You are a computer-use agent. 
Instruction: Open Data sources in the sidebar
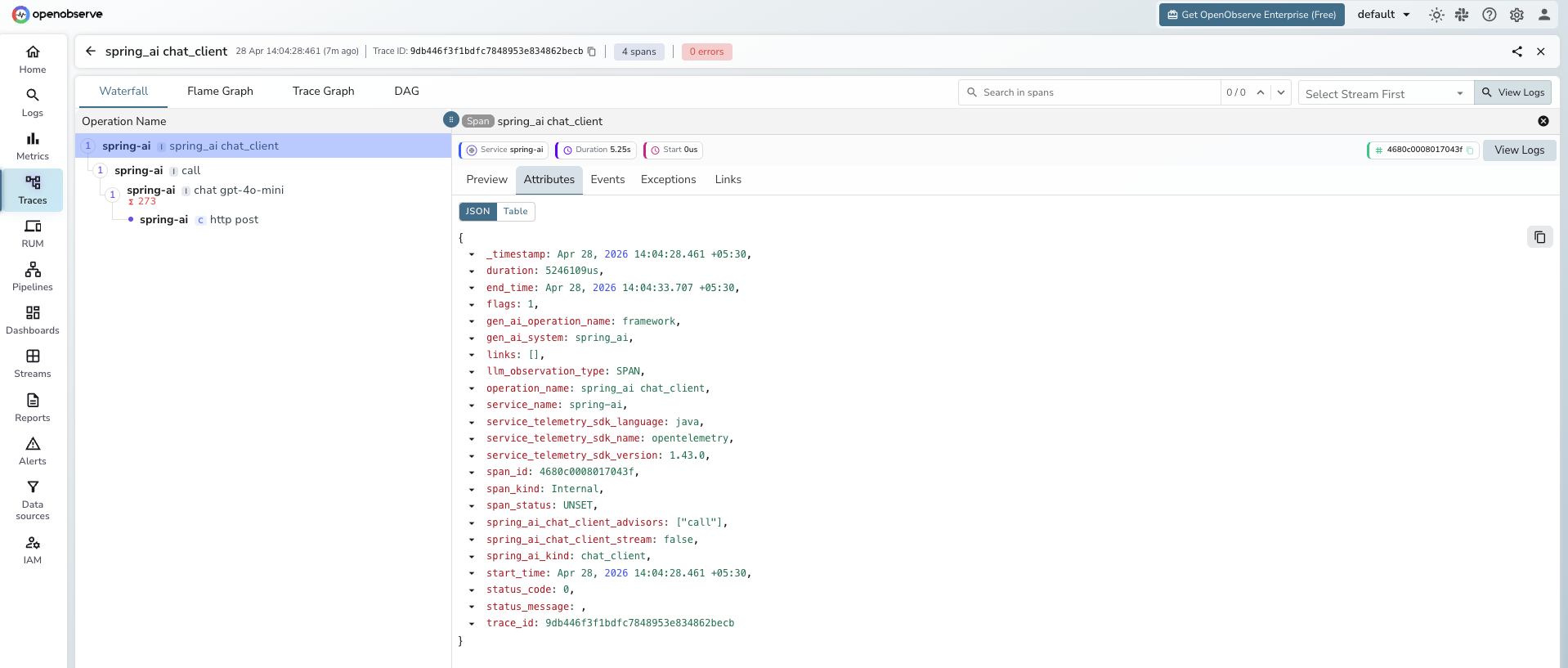click(x=33, y=500)
